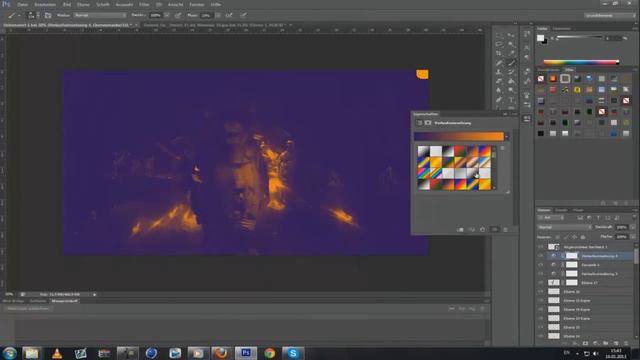Open Deckkraft opacity slider arrow
This screenshot has width=640, height=360.
coord(633,227)
